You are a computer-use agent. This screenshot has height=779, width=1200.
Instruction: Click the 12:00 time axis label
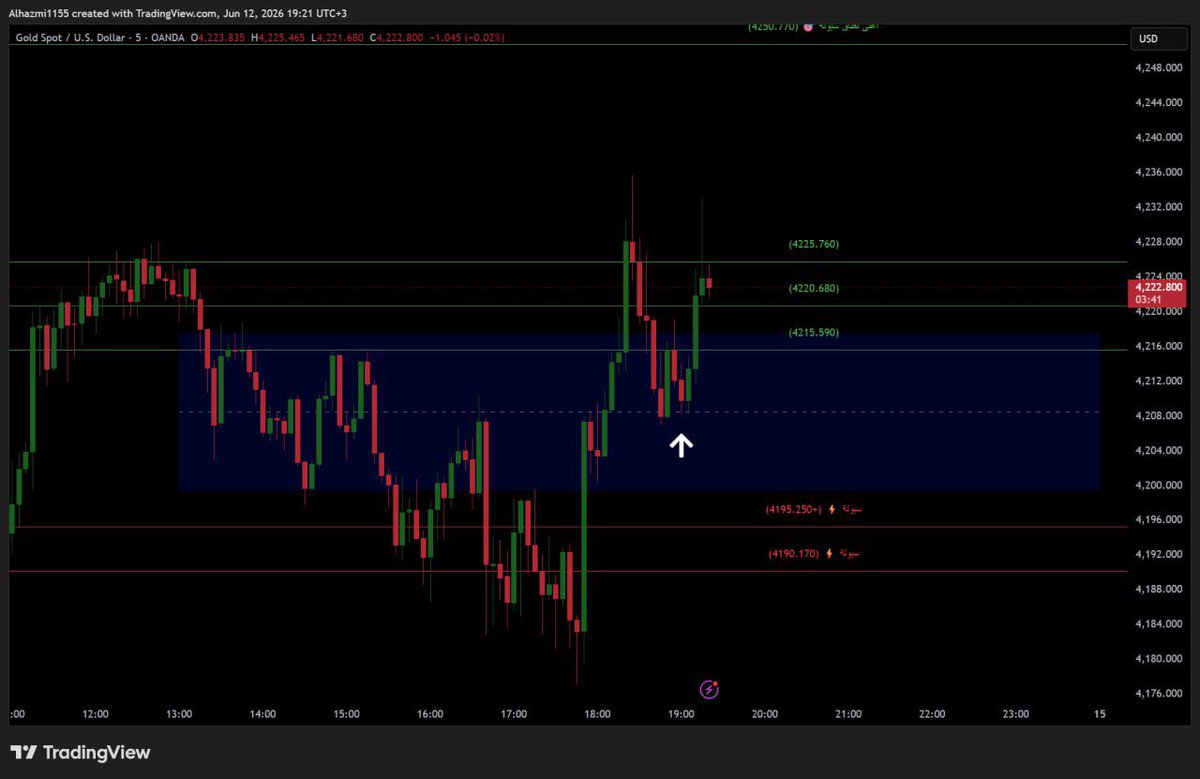coord(95,714)
